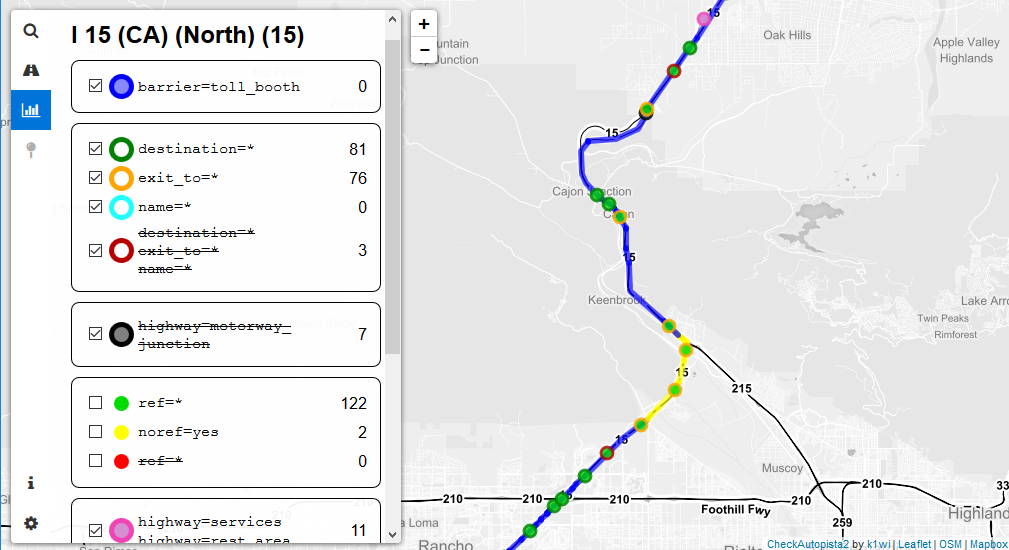Image resolution: width=1009 pixels, height=550 pixels.
Task: Open the road/motorway tab icon
Action: 31,70
